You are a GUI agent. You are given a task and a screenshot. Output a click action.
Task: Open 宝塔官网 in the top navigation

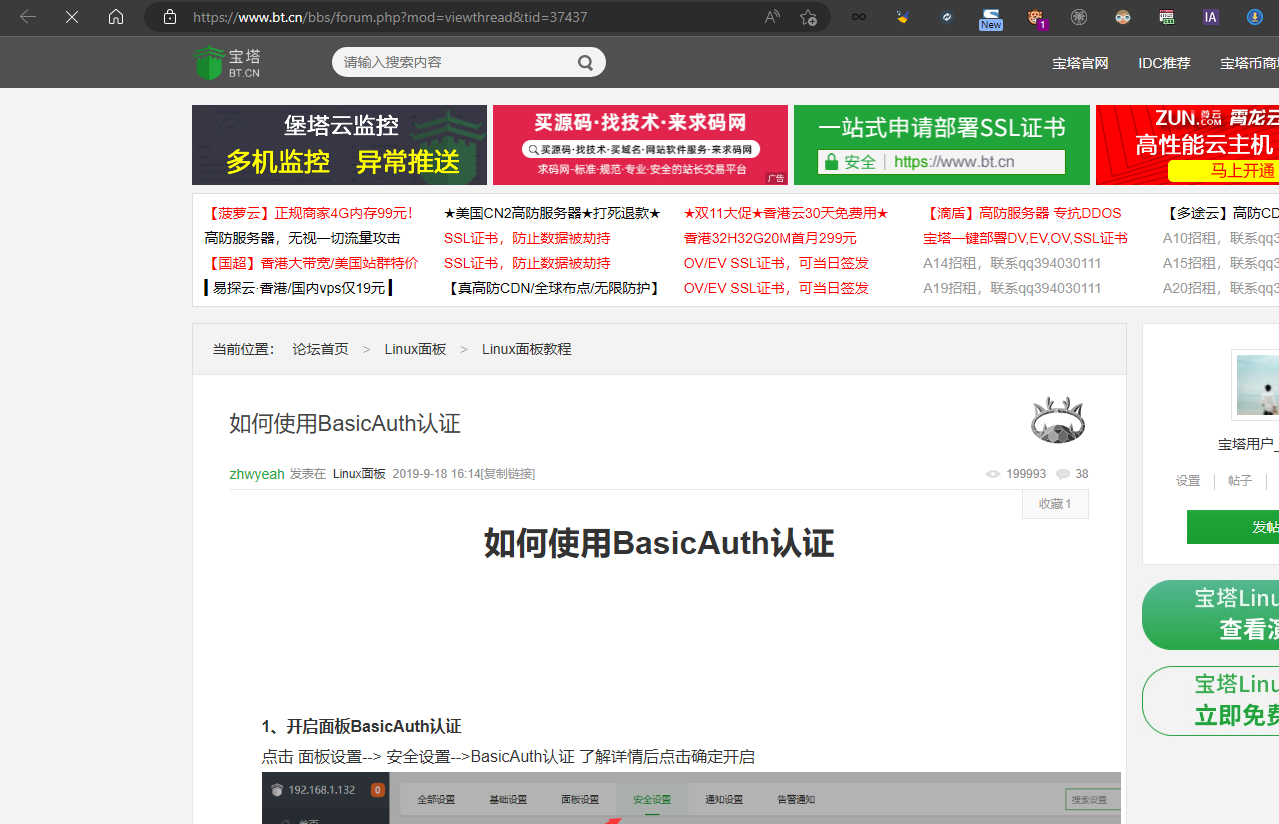click(x=1080, y=63)
